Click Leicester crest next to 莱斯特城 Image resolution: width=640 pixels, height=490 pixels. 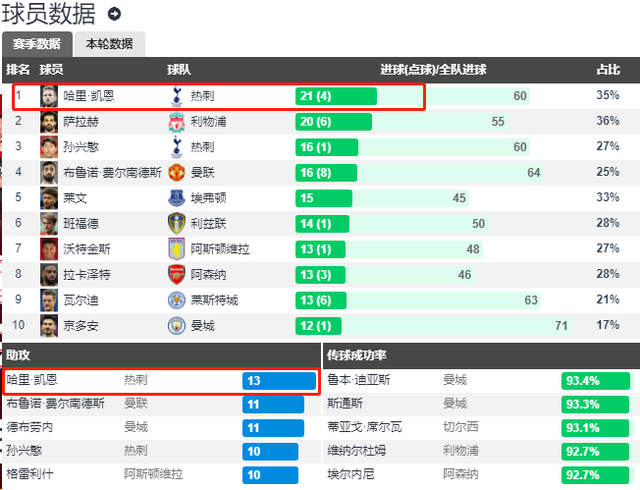[x=176, y=300]
